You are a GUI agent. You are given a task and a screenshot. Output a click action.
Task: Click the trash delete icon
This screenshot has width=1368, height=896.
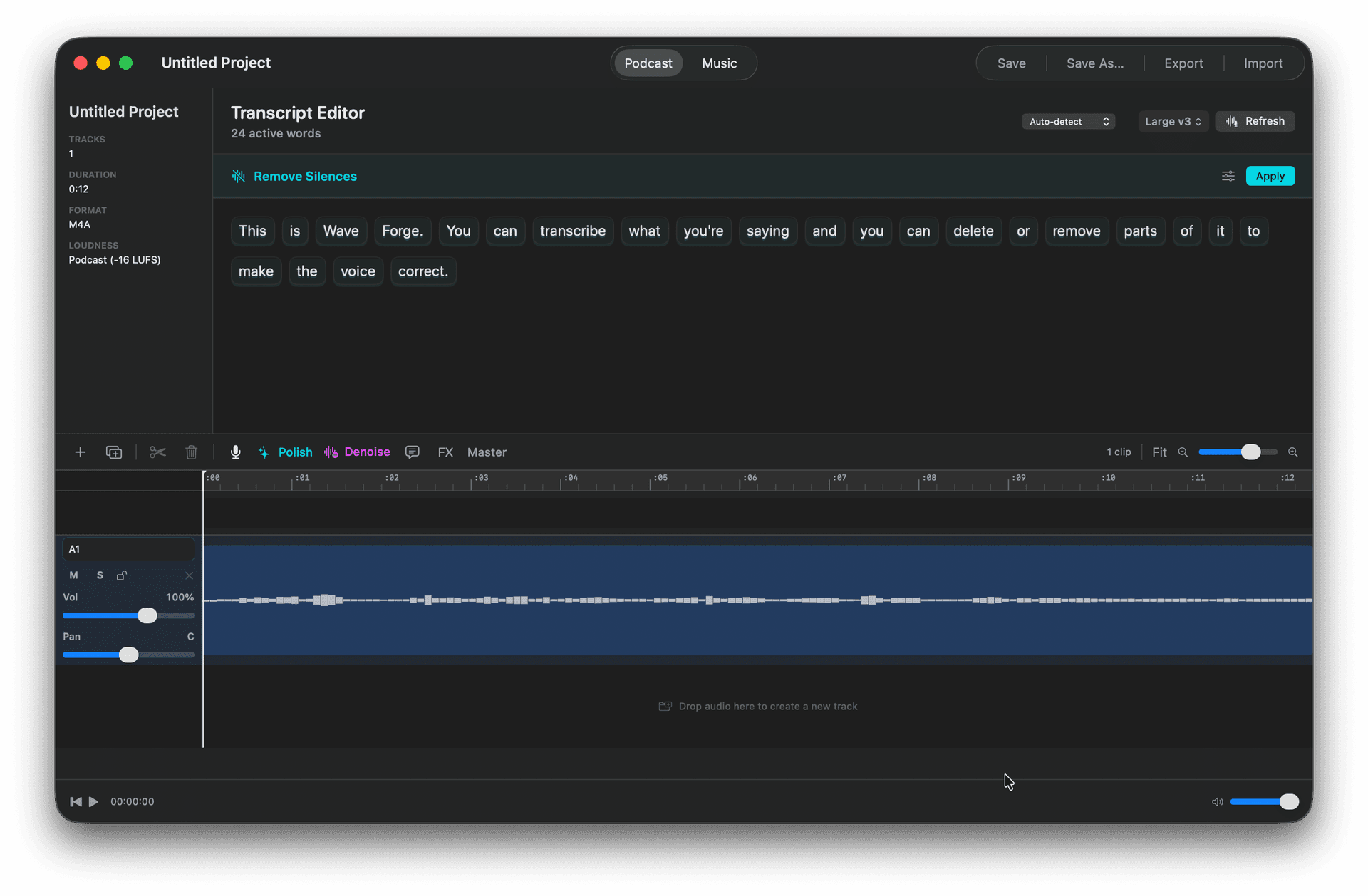click(191, 452)
